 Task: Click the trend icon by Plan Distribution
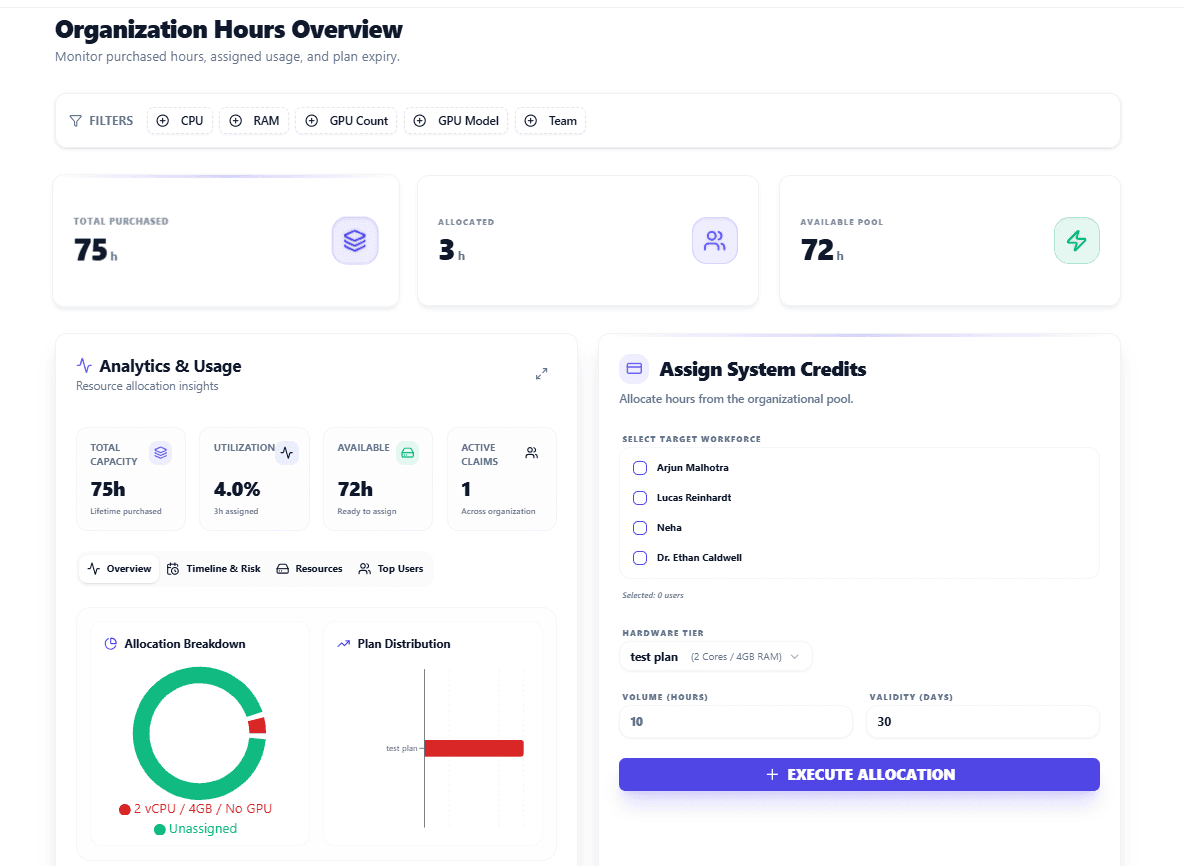(344, 644)
